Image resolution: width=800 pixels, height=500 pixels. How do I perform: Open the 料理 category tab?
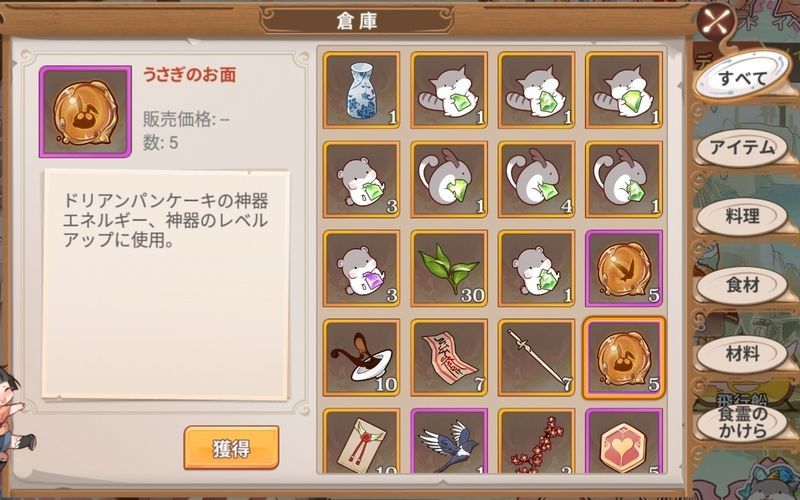tap(742, 217)
